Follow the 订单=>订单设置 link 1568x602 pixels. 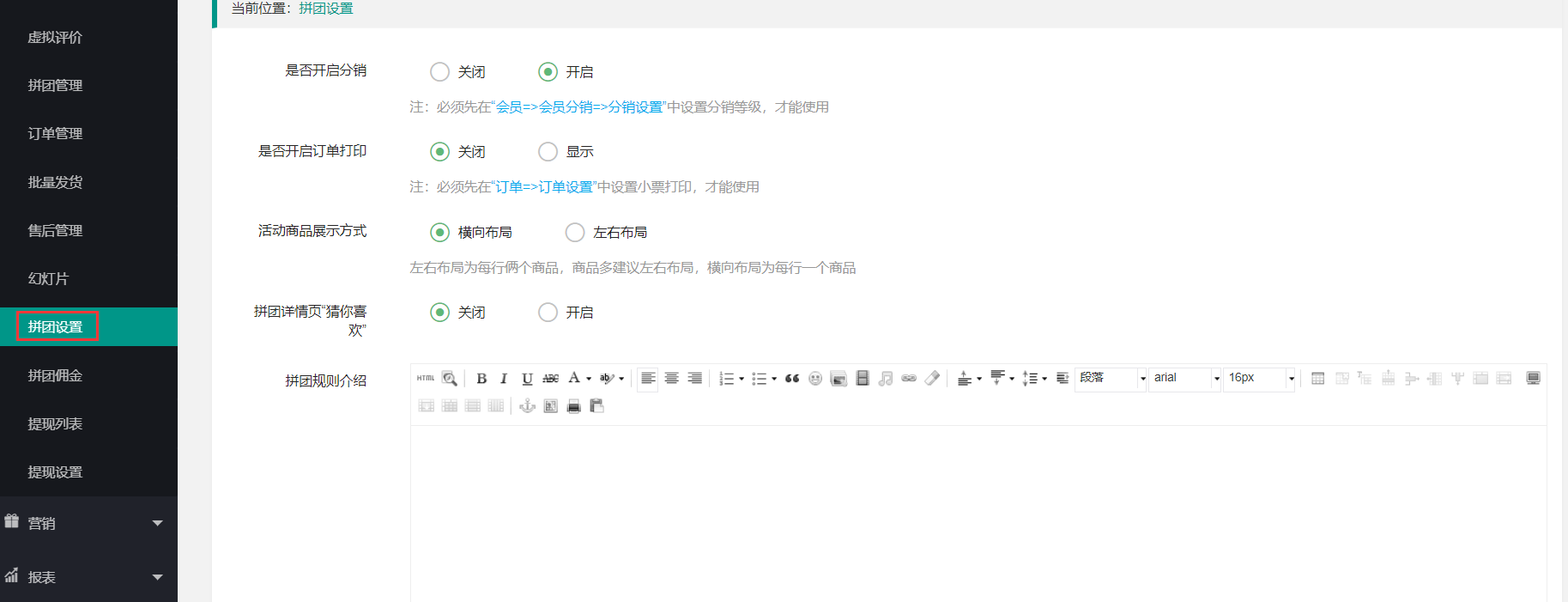544,187
